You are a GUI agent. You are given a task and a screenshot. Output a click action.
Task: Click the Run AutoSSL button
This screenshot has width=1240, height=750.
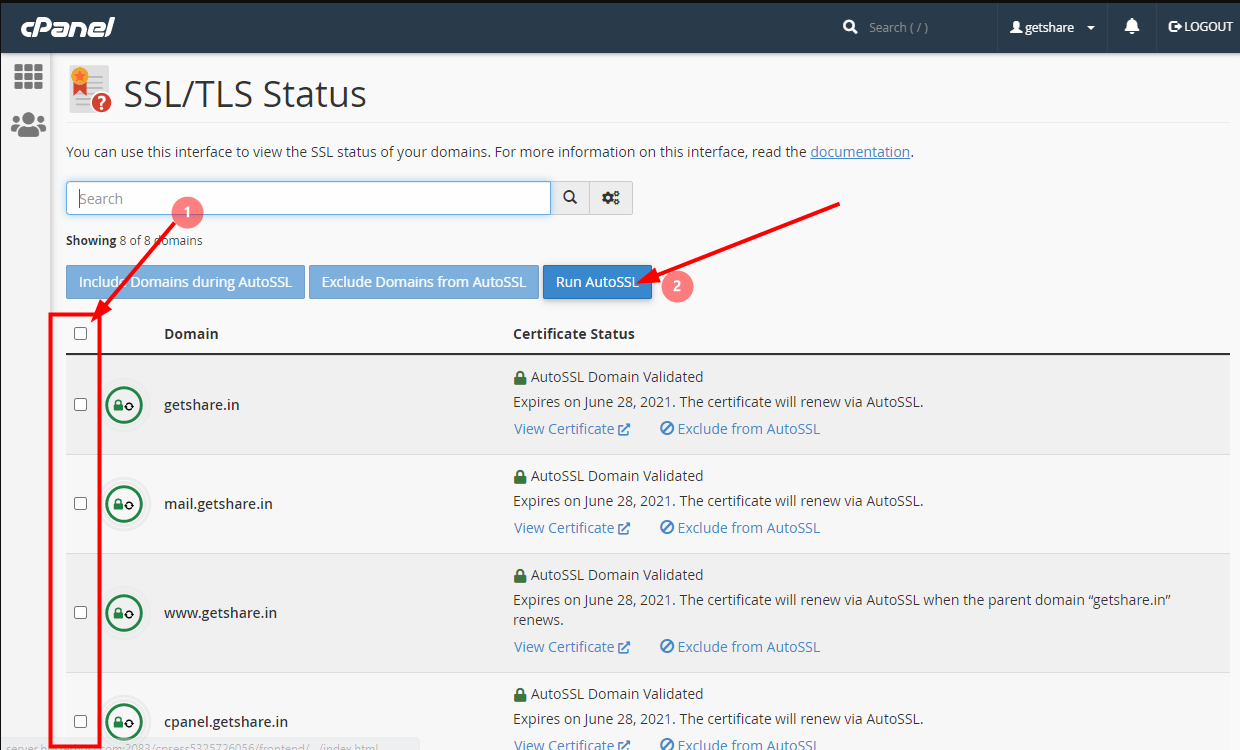click(597, 282)
